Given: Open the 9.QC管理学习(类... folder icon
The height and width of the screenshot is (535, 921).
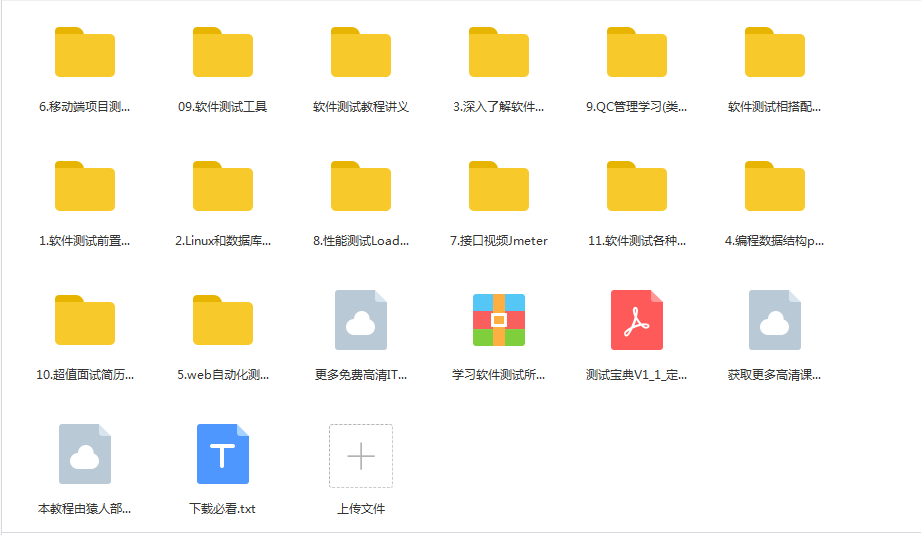Looking at the screenshot, I should (x=637, y=52).
